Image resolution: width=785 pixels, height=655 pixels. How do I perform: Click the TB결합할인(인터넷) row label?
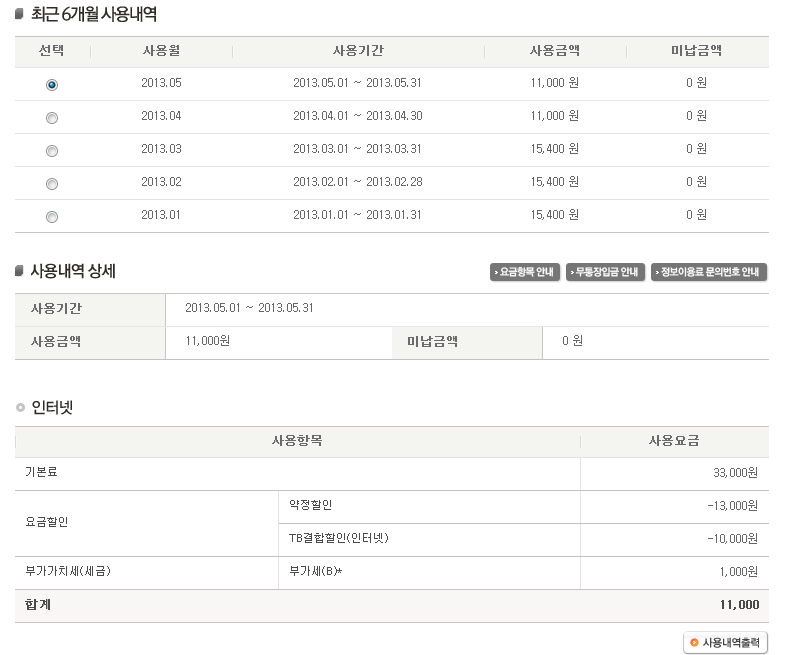[338, 538]
